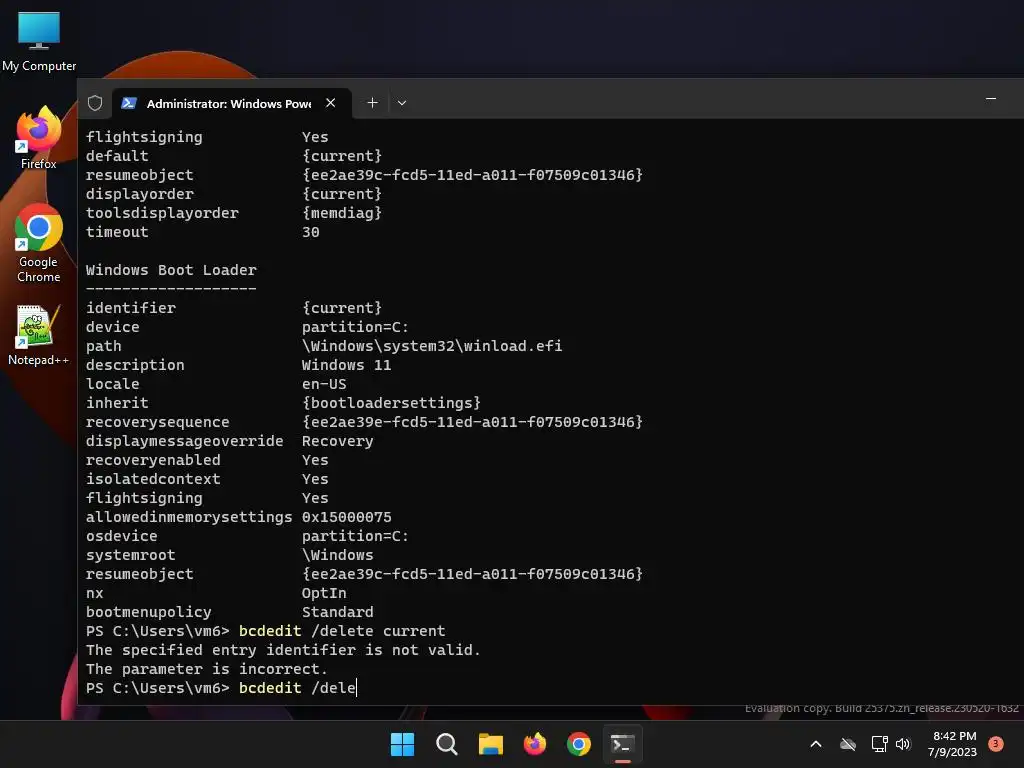Screen dimensions: 1024x768
Task: Click the path value '\Windows\system32\winload.efi'
Action: (x=432, y=345)
